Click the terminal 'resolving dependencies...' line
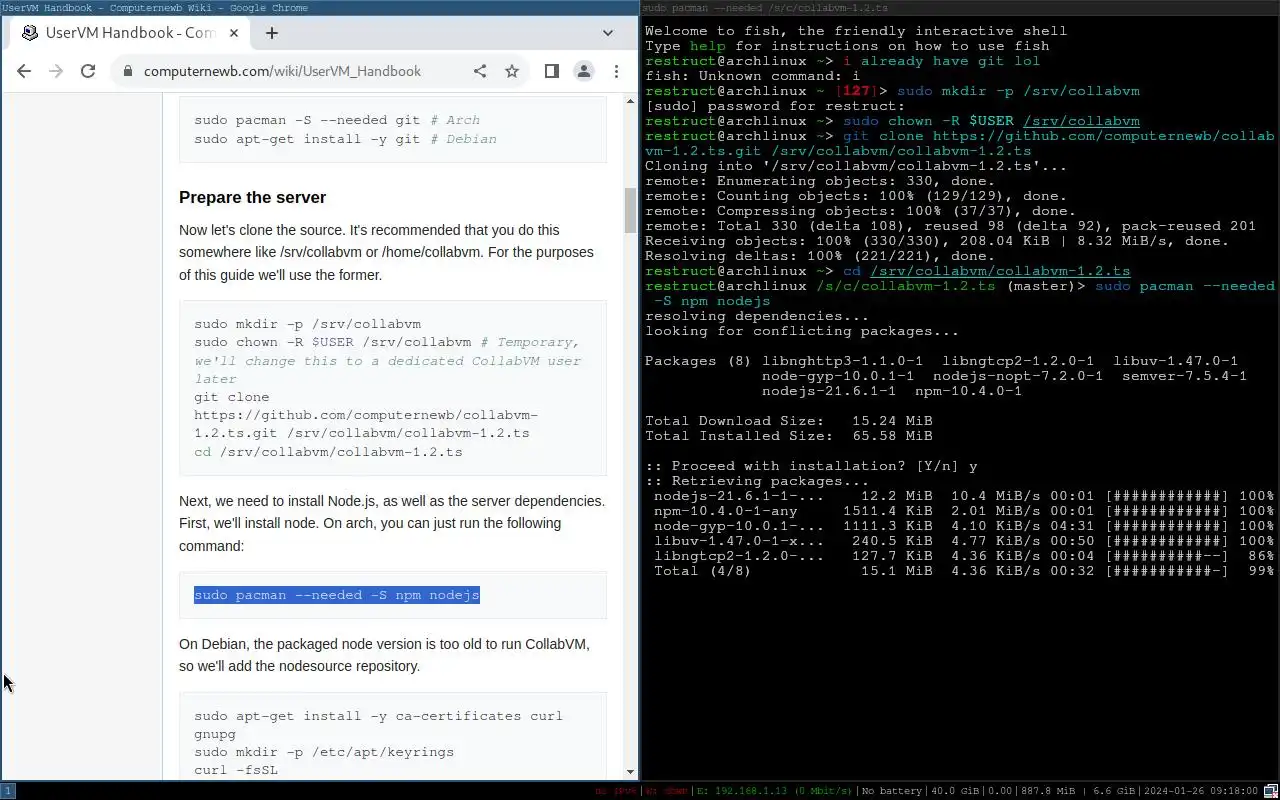Screen dimensions: 1280x800 tap(757, 316)
